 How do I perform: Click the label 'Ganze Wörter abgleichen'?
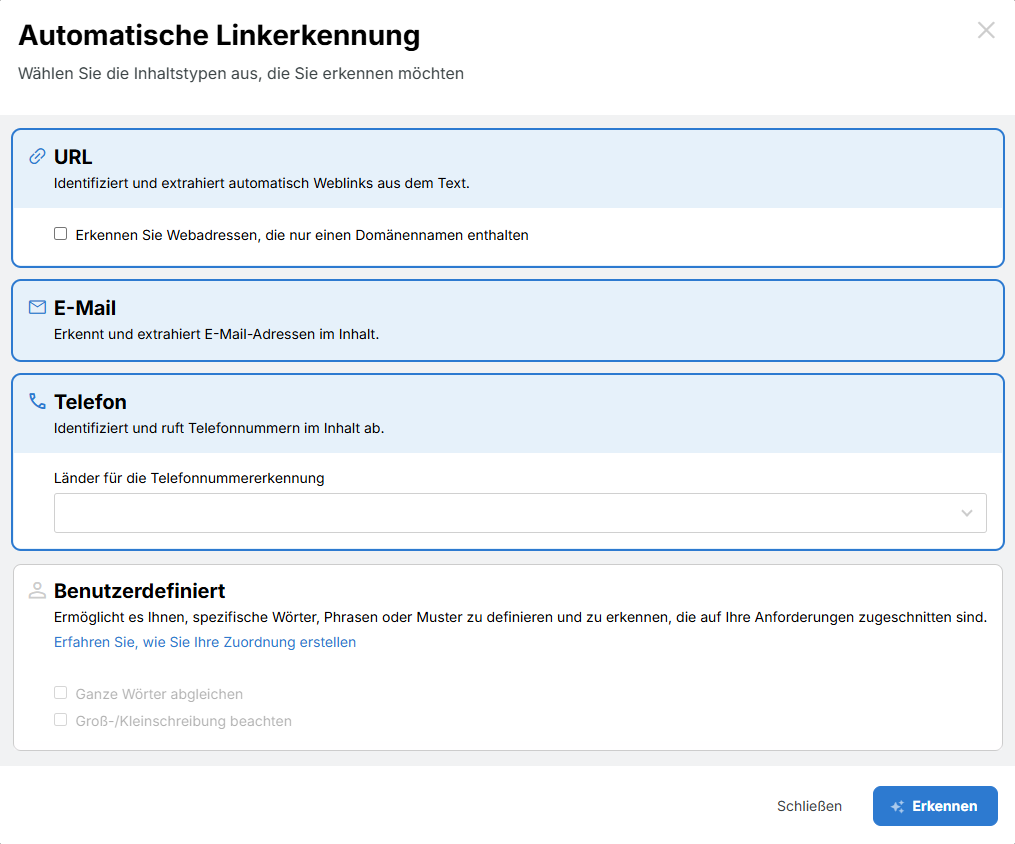[159, 694]
